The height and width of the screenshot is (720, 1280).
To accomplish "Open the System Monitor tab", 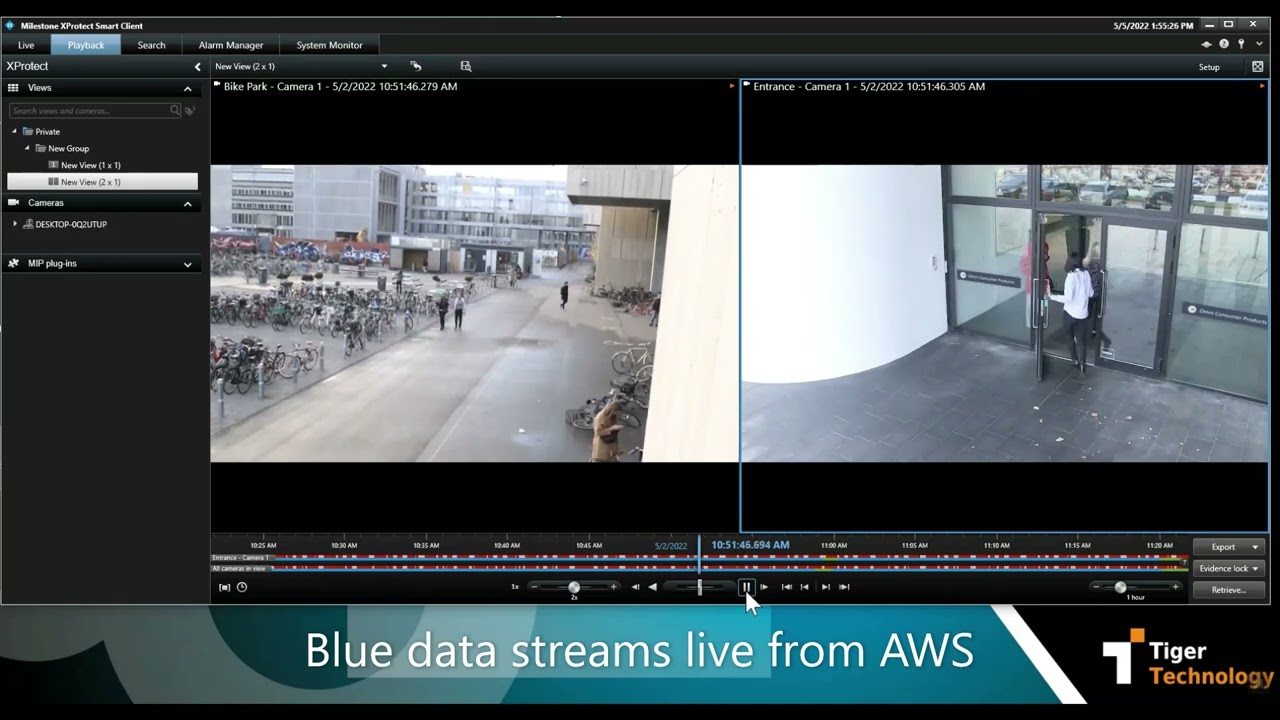I will (329, 45).
